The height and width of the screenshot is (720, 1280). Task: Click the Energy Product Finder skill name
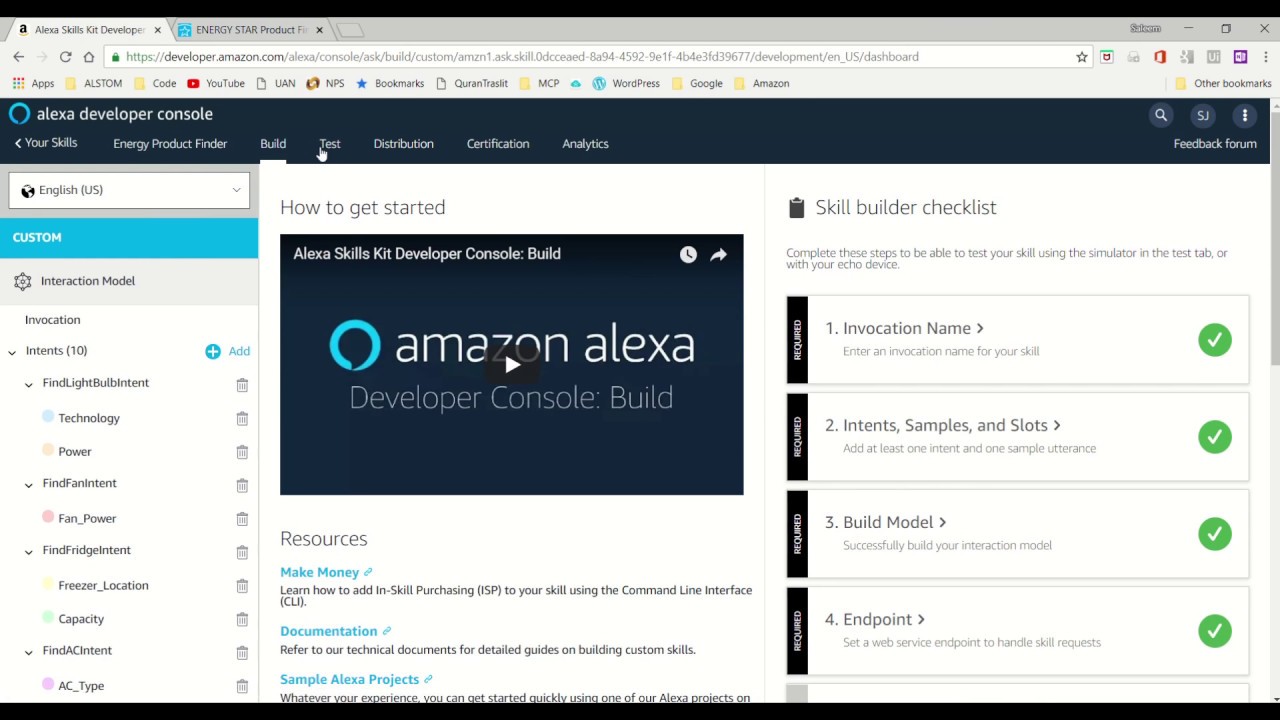pyautogui.click(x=170, y=144)
